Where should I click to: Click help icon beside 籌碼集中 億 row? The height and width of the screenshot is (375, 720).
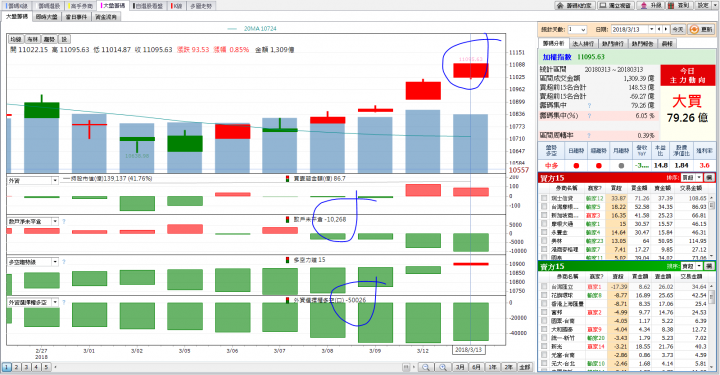(x=589, y=106)
